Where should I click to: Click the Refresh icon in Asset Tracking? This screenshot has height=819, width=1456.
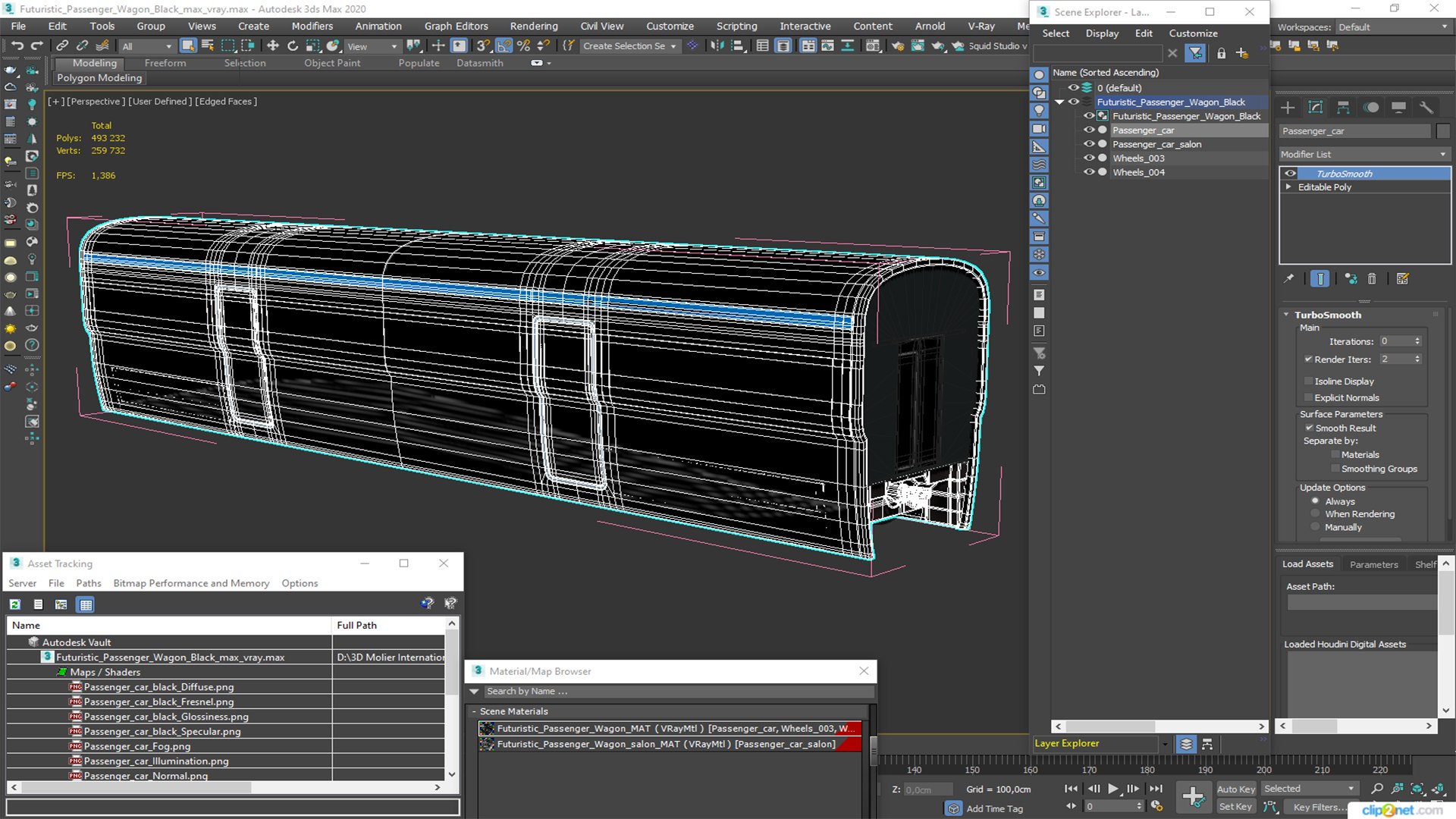(15, 604)
